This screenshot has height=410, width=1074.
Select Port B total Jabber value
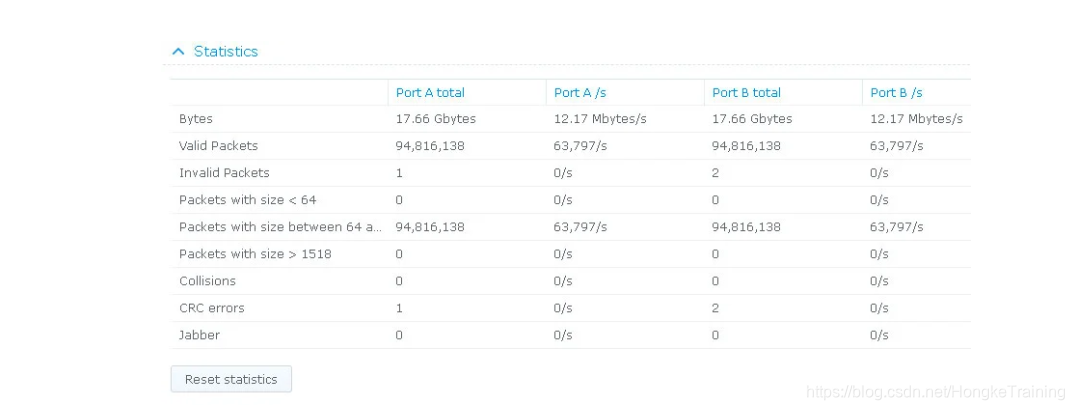(x=716, y=335)
